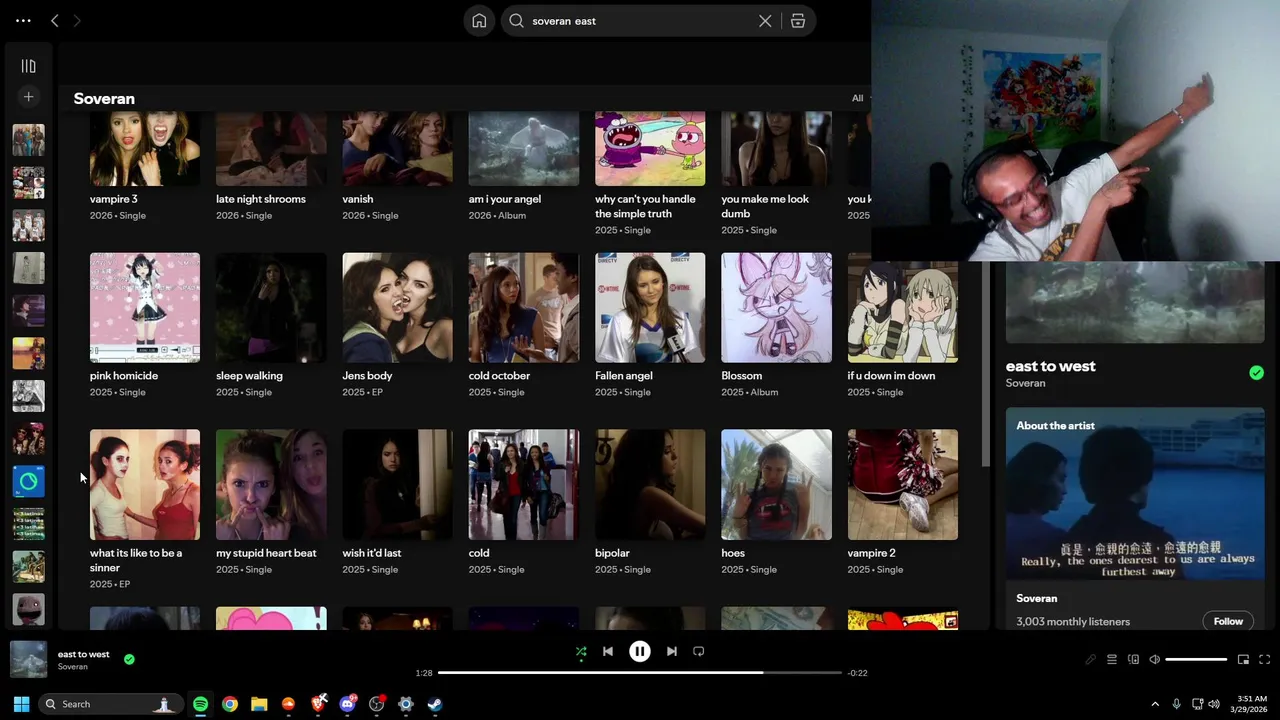
Task: Open the miniplayer
Action: [x=1243, y=659]
